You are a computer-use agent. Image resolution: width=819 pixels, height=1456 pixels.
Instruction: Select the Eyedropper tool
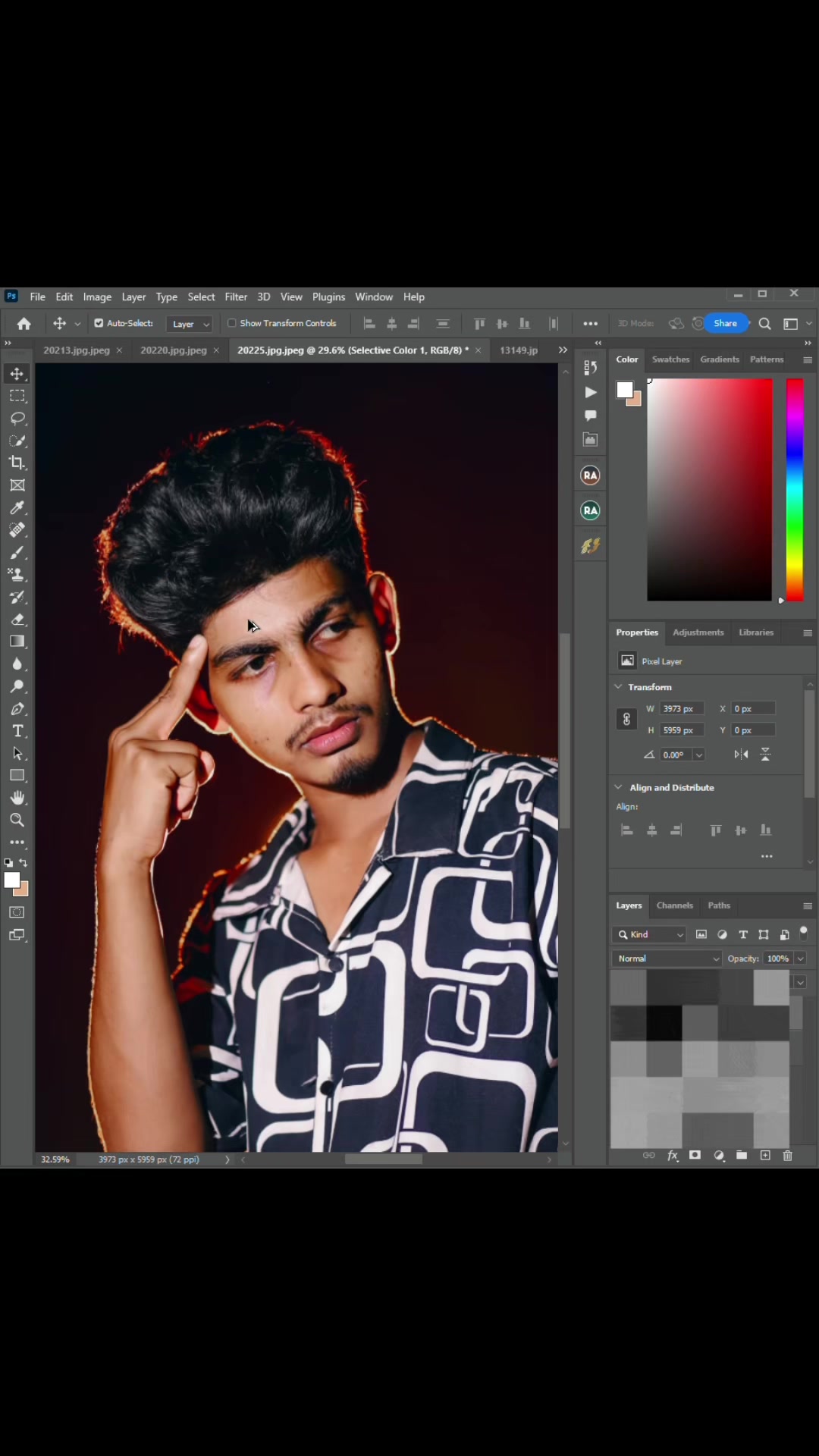(17, 507)
